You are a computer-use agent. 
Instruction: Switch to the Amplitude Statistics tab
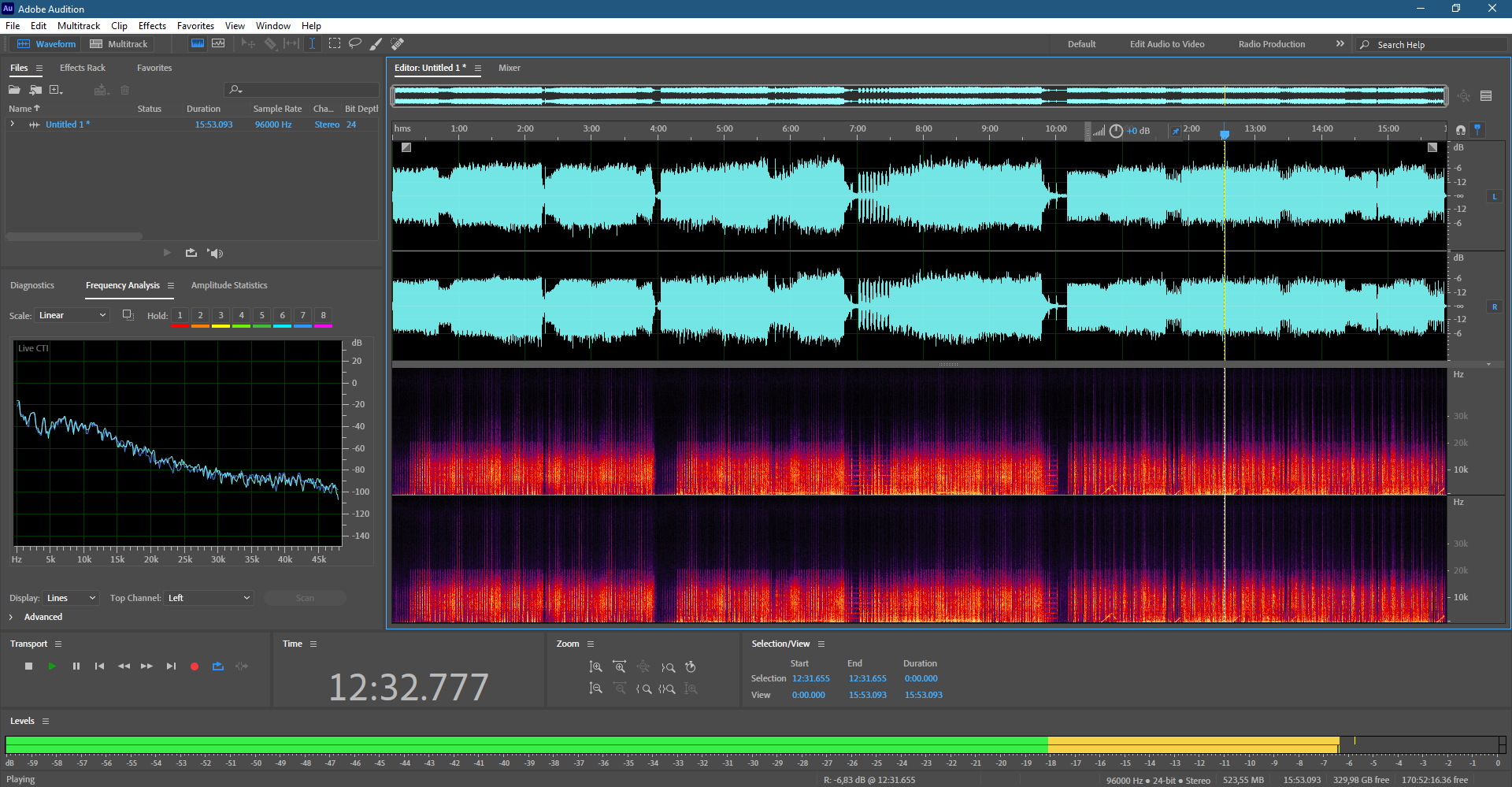pyautogui.click(x=229, y=285)
